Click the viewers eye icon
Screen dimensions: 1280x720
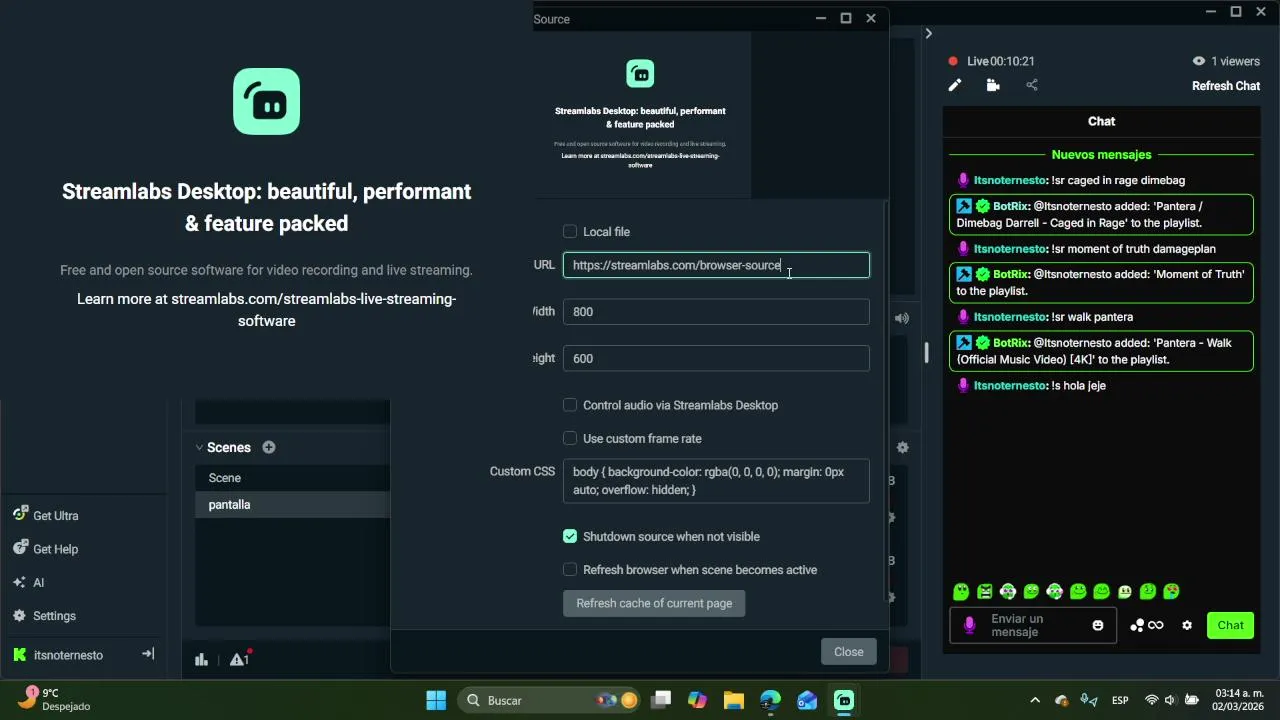[1199, 61]
